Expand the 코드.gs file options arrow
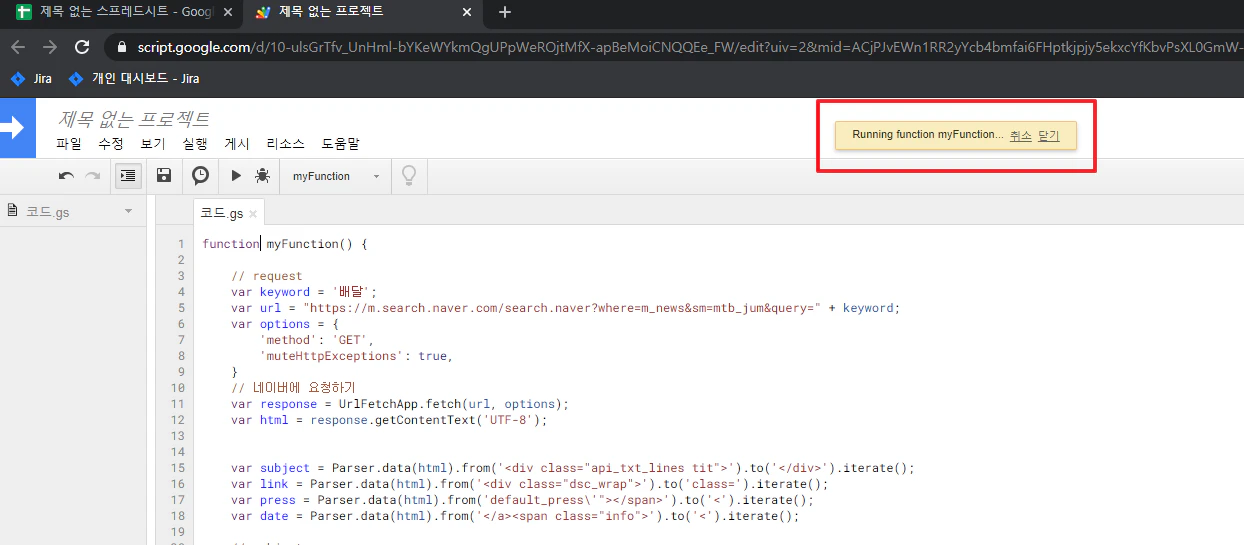 click(x=128, y=211)
